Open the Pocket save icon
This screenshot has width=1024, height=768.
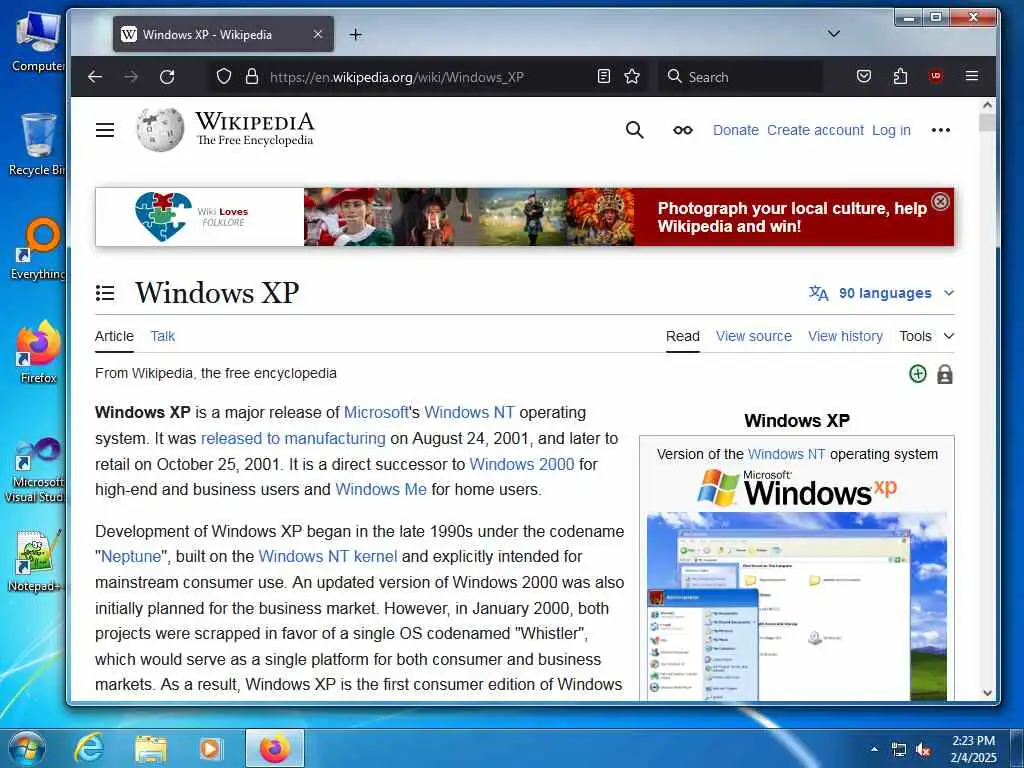pos(864,76)
